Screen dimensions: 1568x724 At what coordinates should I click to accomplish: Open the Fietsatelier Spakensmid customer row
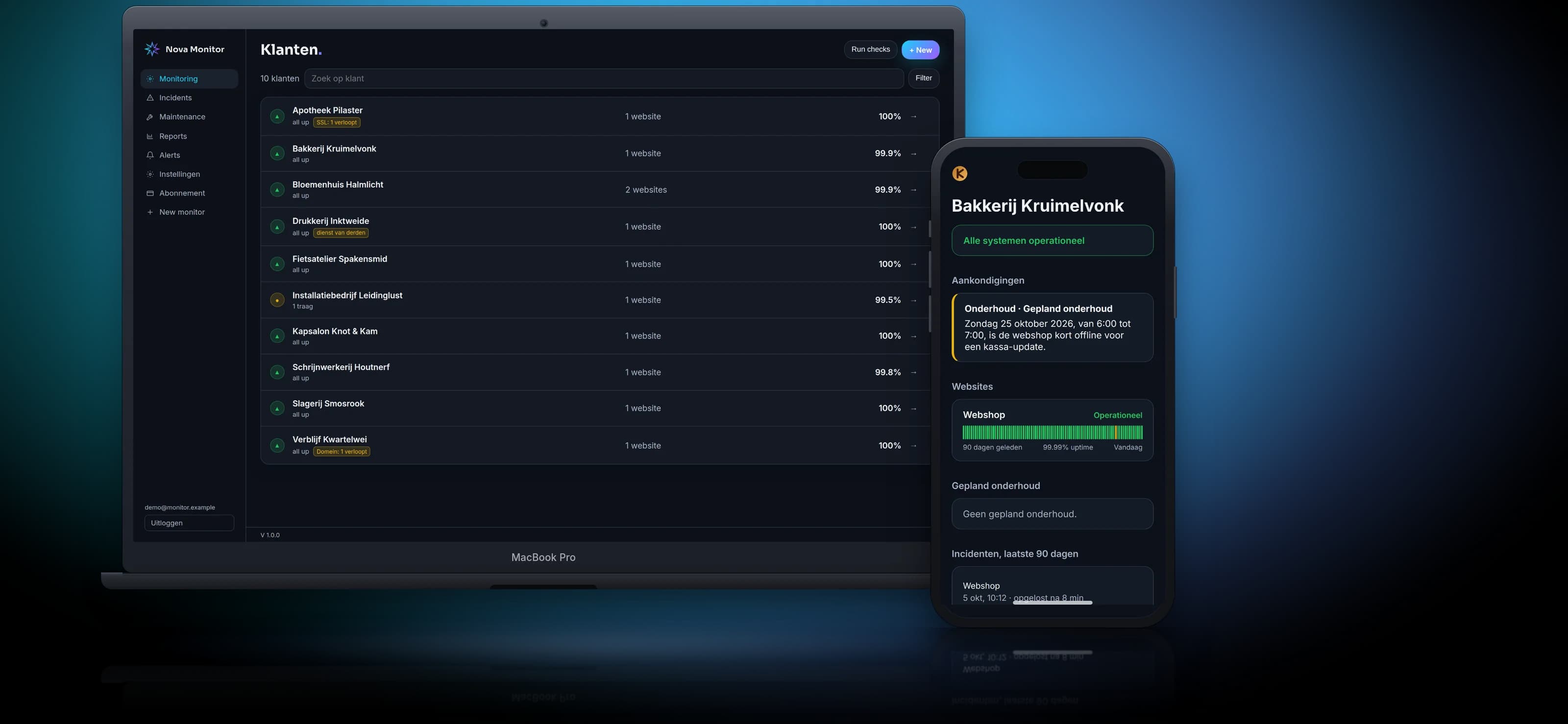595,264
